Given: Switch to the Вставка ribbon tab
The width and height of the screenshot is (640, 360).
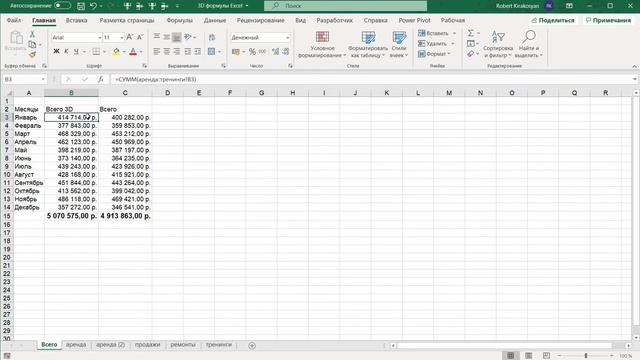Looking at the screenshot, I should [x=76, y=20].
